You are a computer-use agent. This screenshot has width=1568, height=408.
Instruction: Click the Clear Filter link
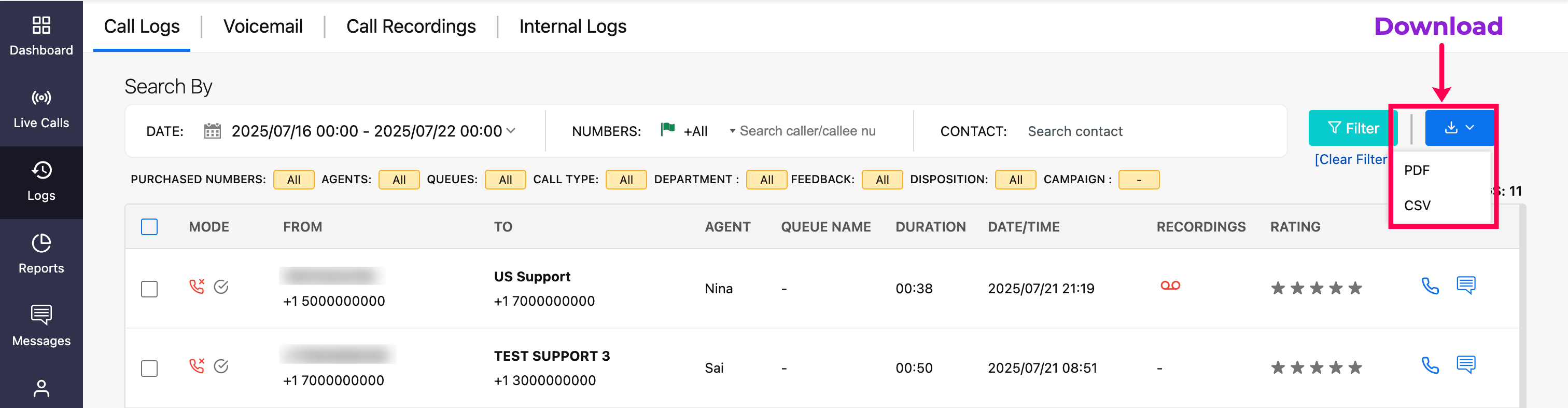(1350, 159)
